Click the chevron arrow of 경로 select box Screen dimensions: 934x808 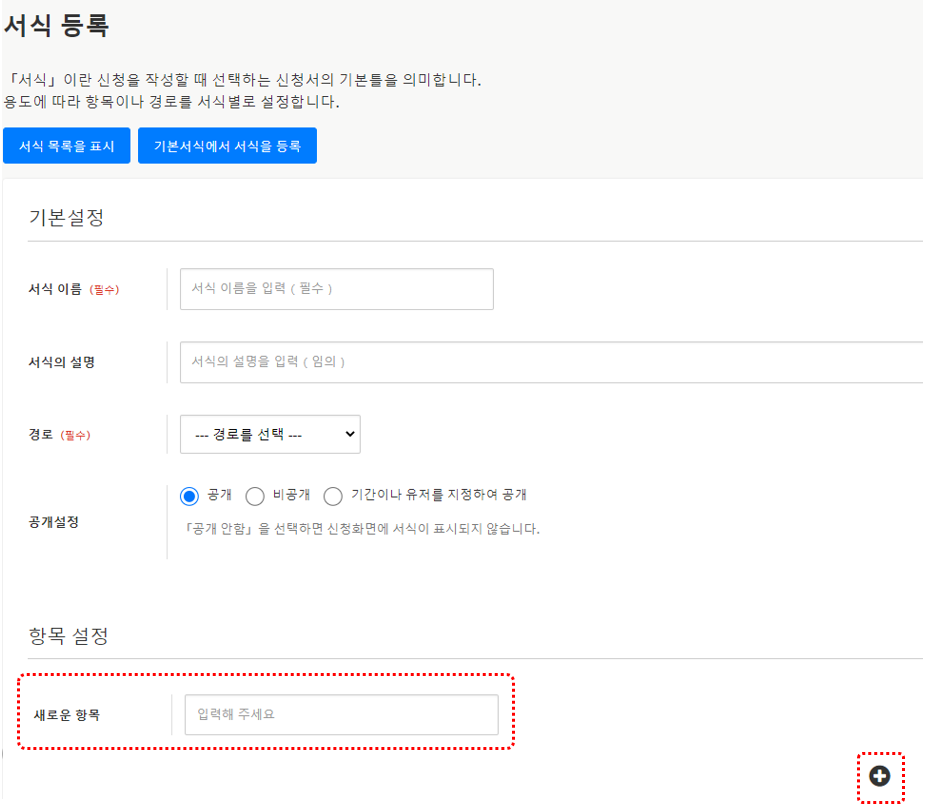(349, 435)
